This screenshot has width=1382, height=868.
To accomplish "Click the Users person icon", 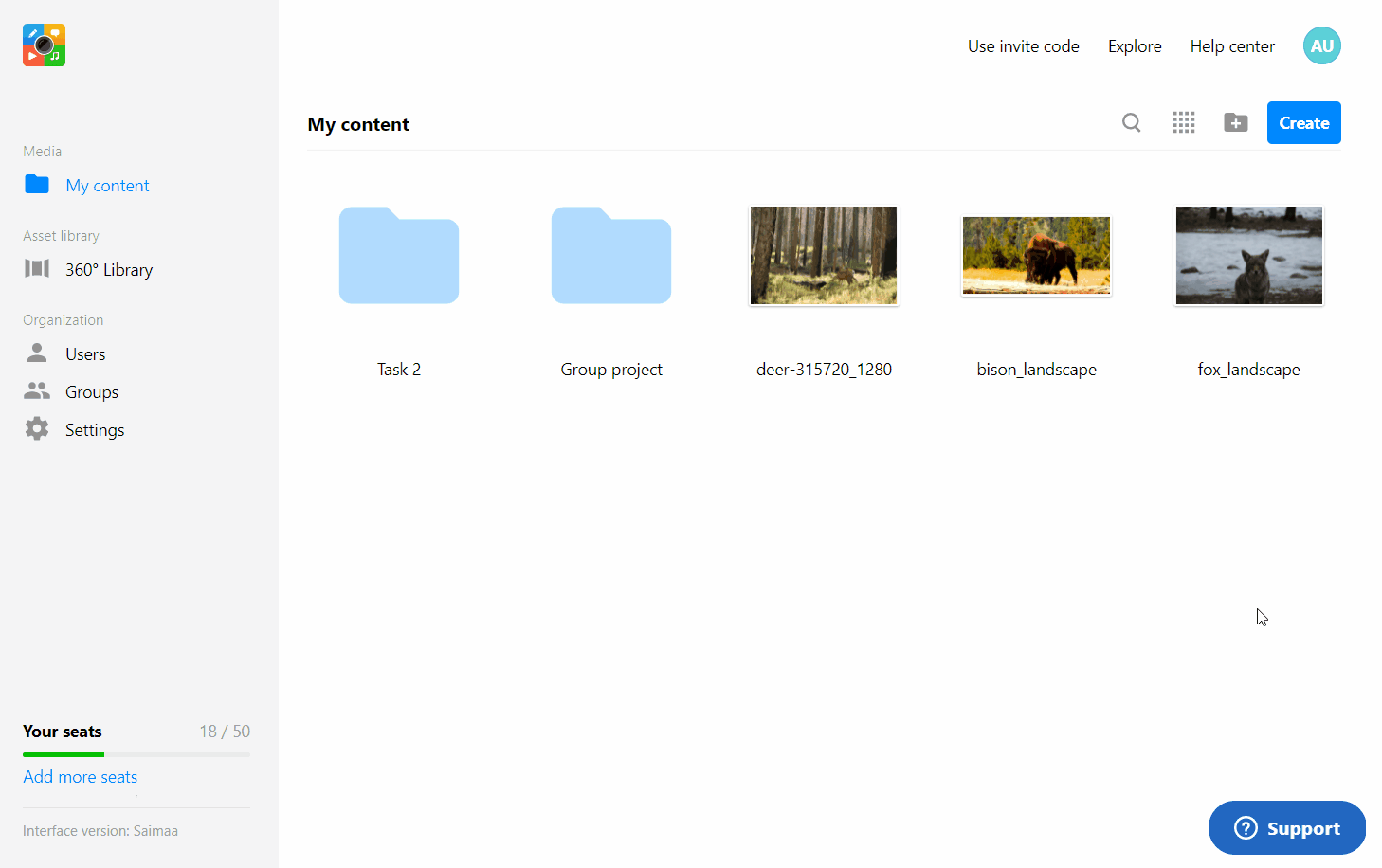I will coord(37,353).
